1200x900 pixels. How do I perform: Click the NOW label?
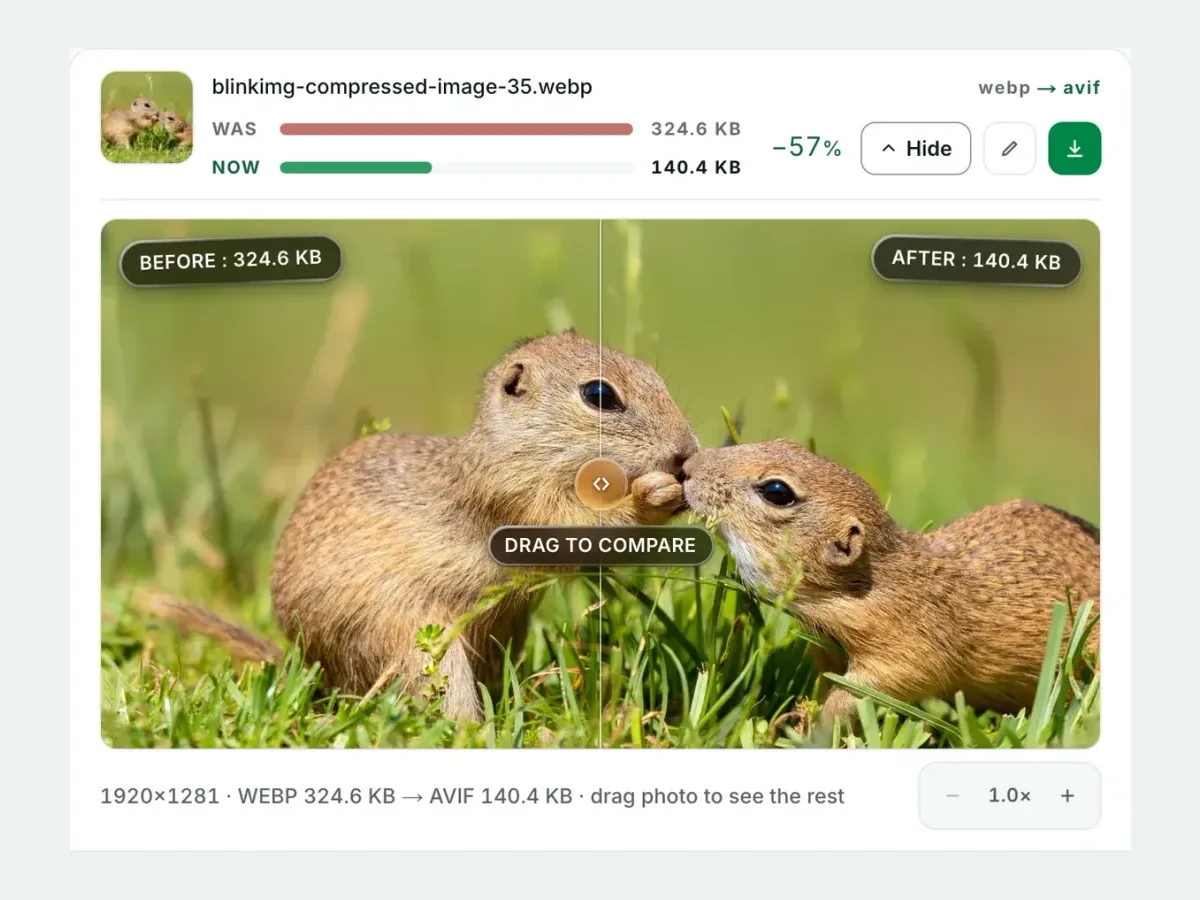pos(236,167)
